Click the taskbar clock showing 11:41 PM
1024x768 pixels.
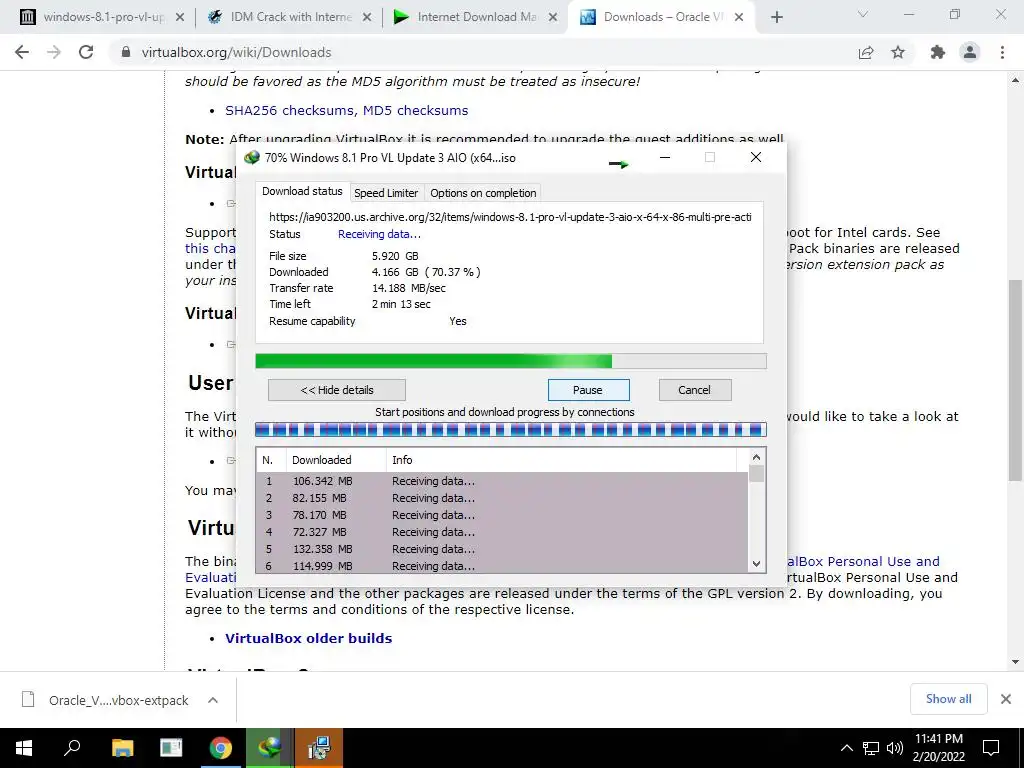939,748
